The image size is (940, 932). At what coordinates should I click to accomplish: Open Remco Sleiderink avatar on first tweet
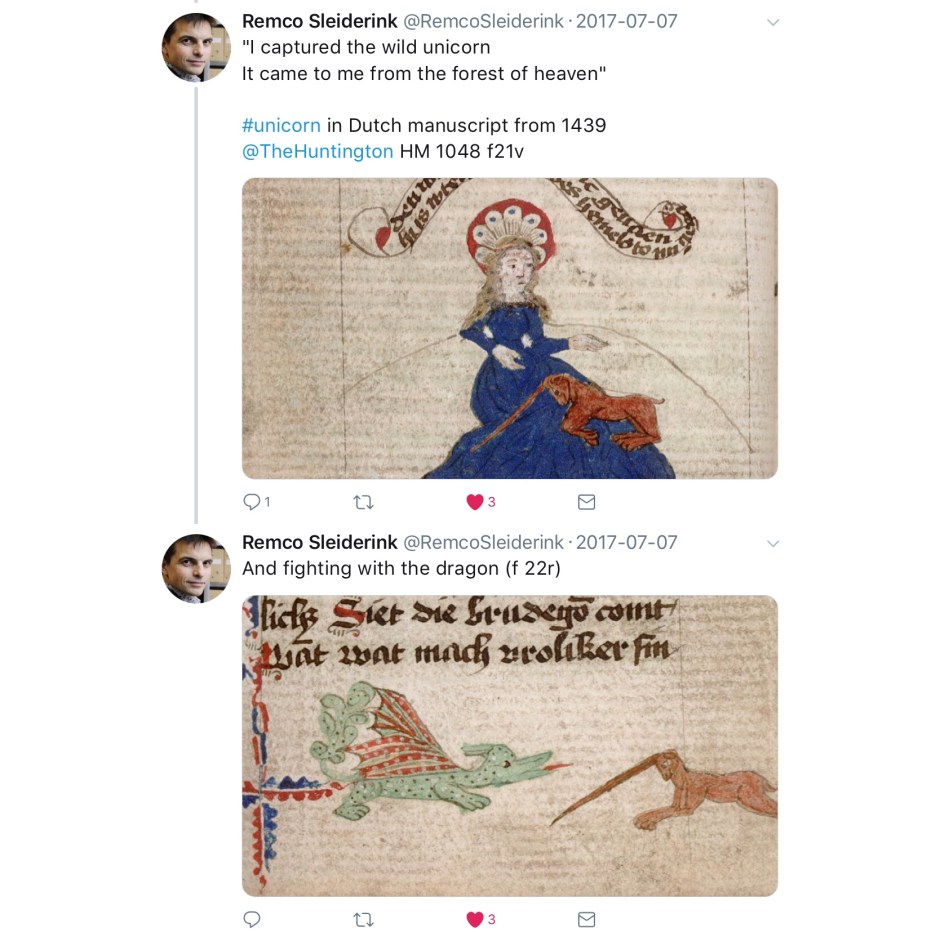click(x=196, y=47)
